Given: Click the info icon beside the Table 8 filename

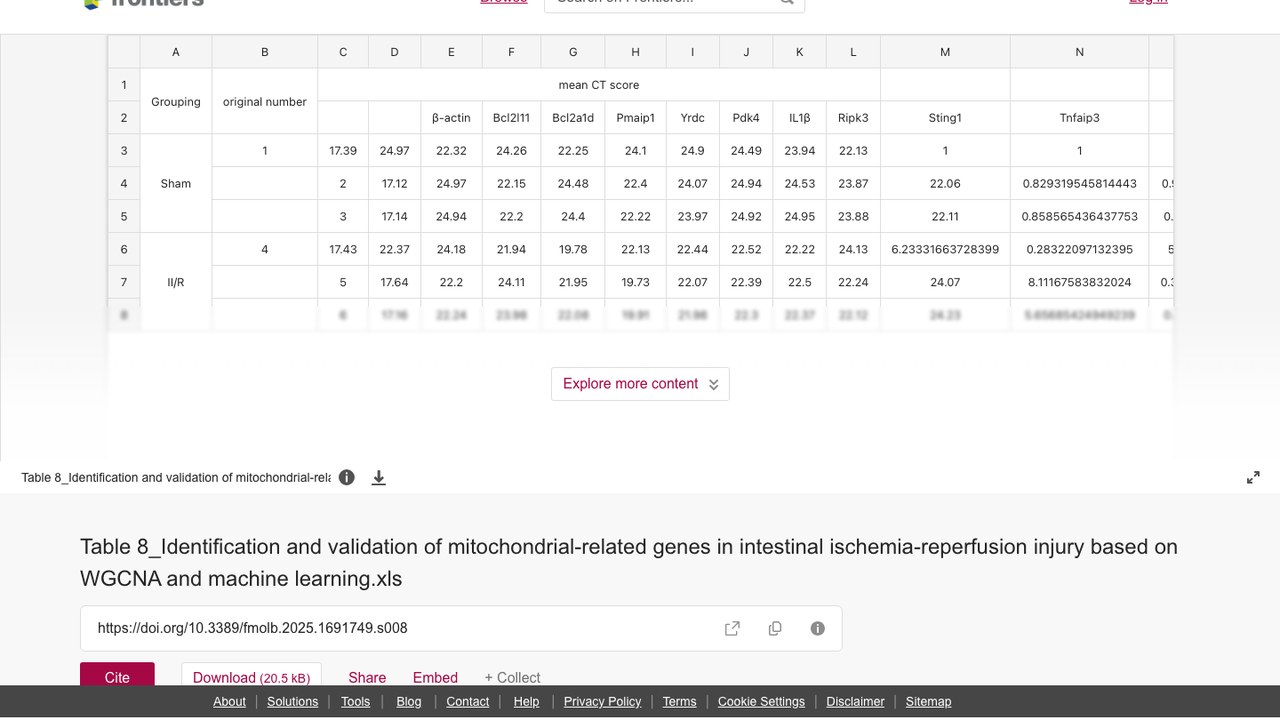Looking at the screenshot, I should (347, 477).
